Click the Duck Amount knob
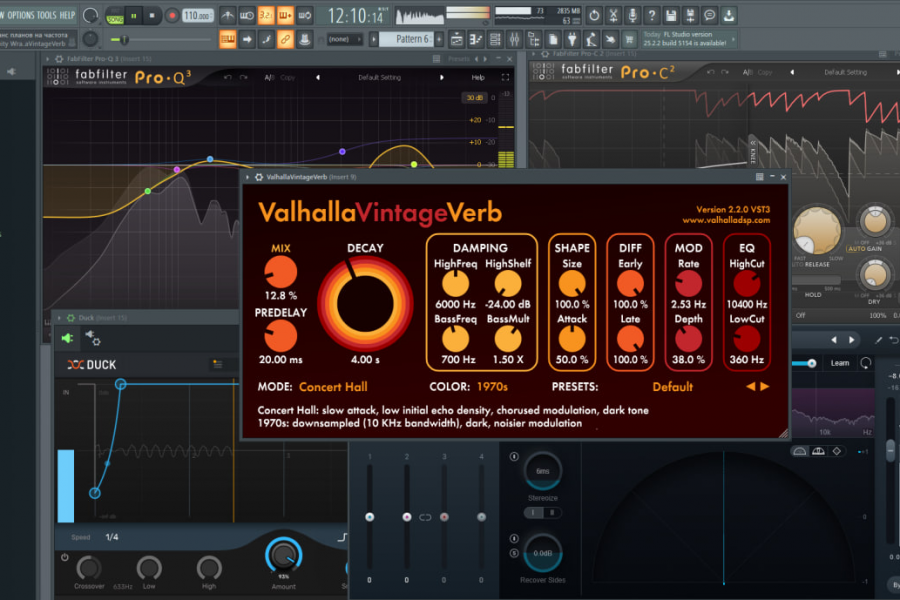 284,556
